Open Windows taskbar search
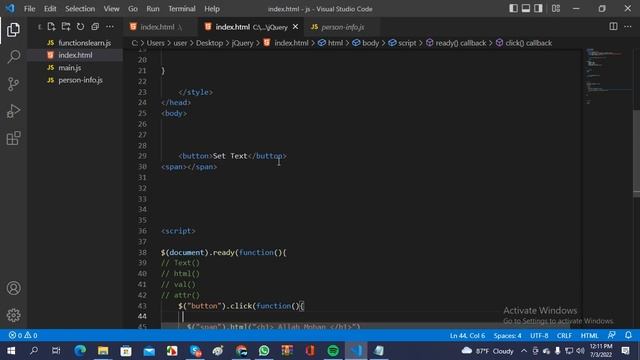 pyautogui.click(x=34, y=351)
